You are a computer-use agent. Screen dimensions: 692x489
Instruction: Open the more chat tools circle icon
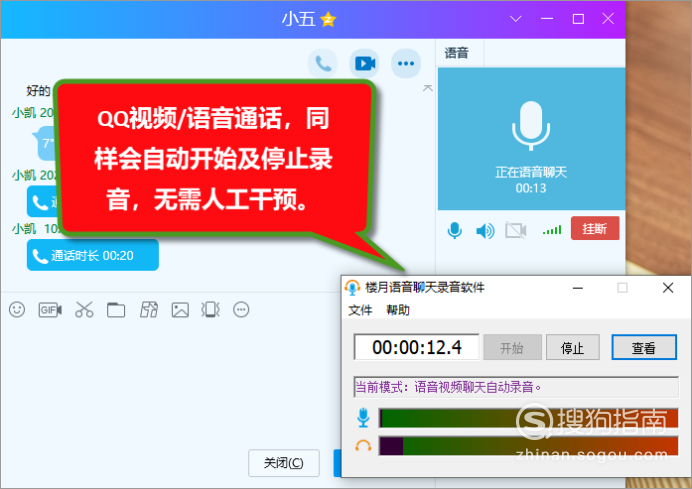[x=241, y=310]
